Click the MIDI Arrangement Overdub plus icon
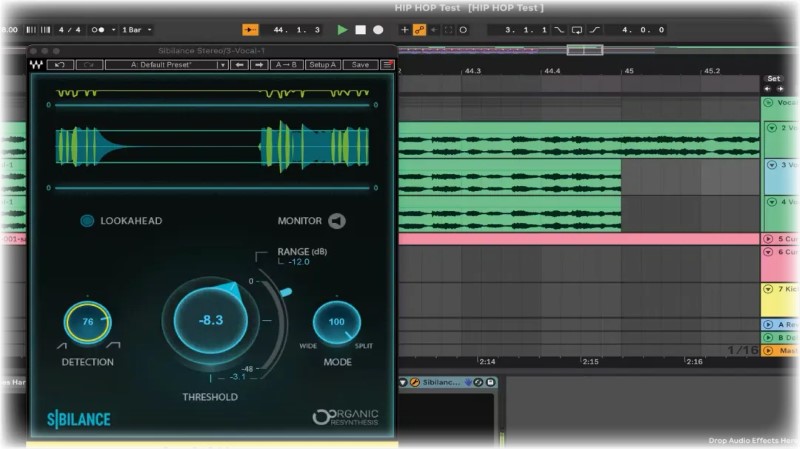800x449 pixels. pos(404,30)
